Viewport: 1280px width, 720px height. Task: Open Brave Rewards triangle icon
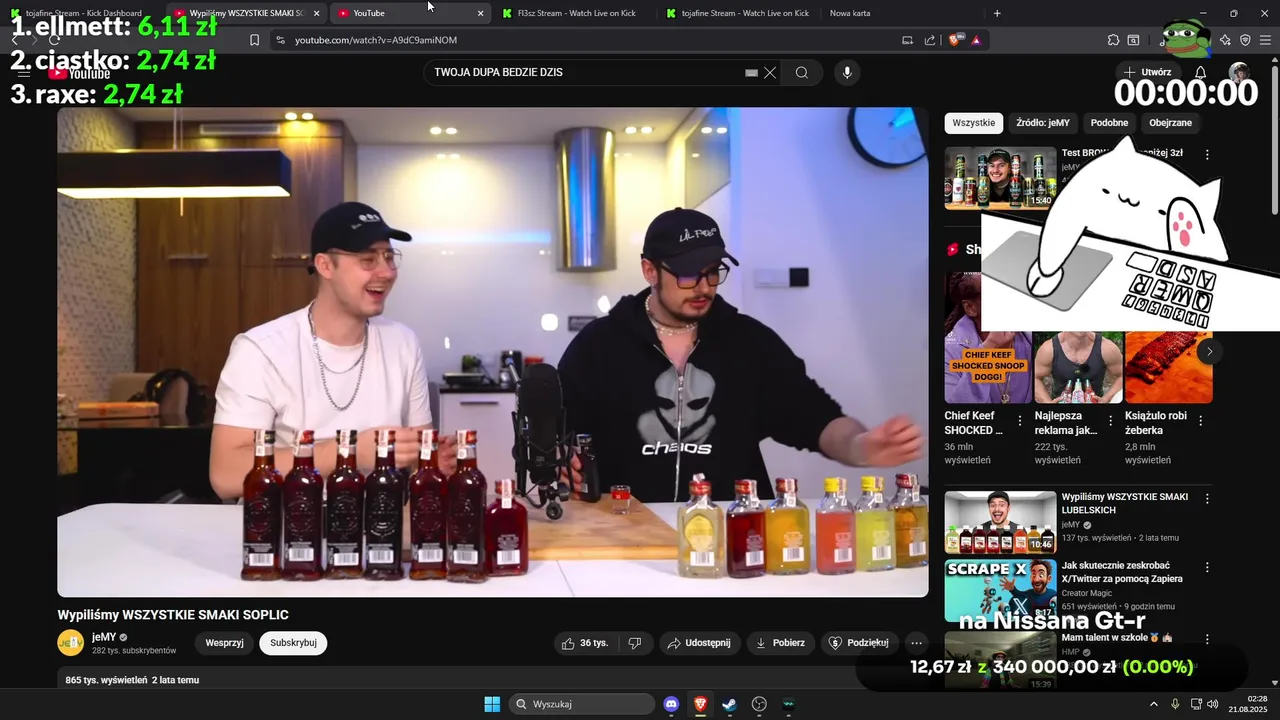click(x=976, y=40)
